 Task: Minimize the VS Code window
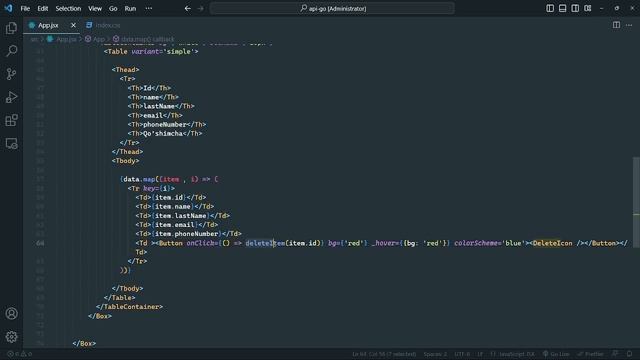pyautogui.click(x=602, y=8)
